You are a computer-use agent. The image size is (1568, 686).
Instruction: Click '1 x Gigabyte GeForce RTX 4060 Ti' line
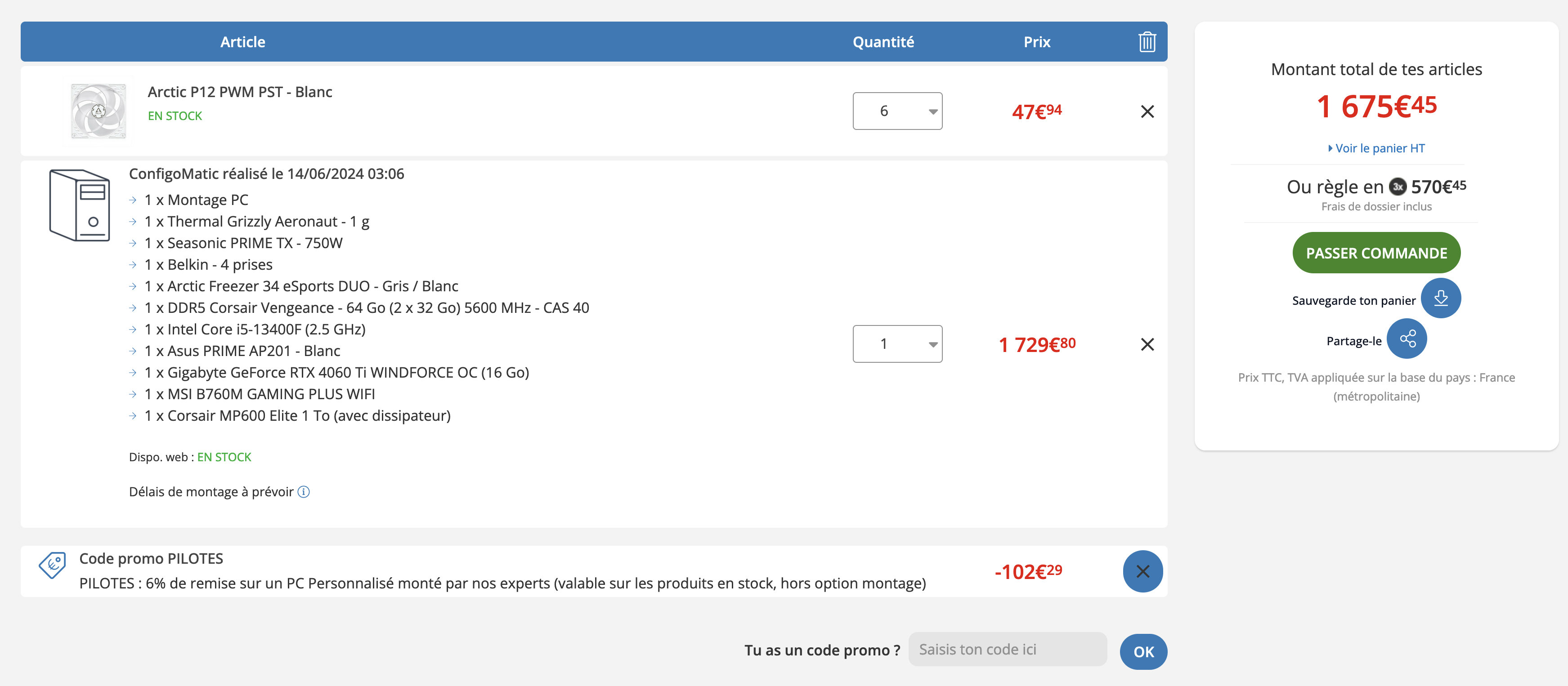coord(336,373)
